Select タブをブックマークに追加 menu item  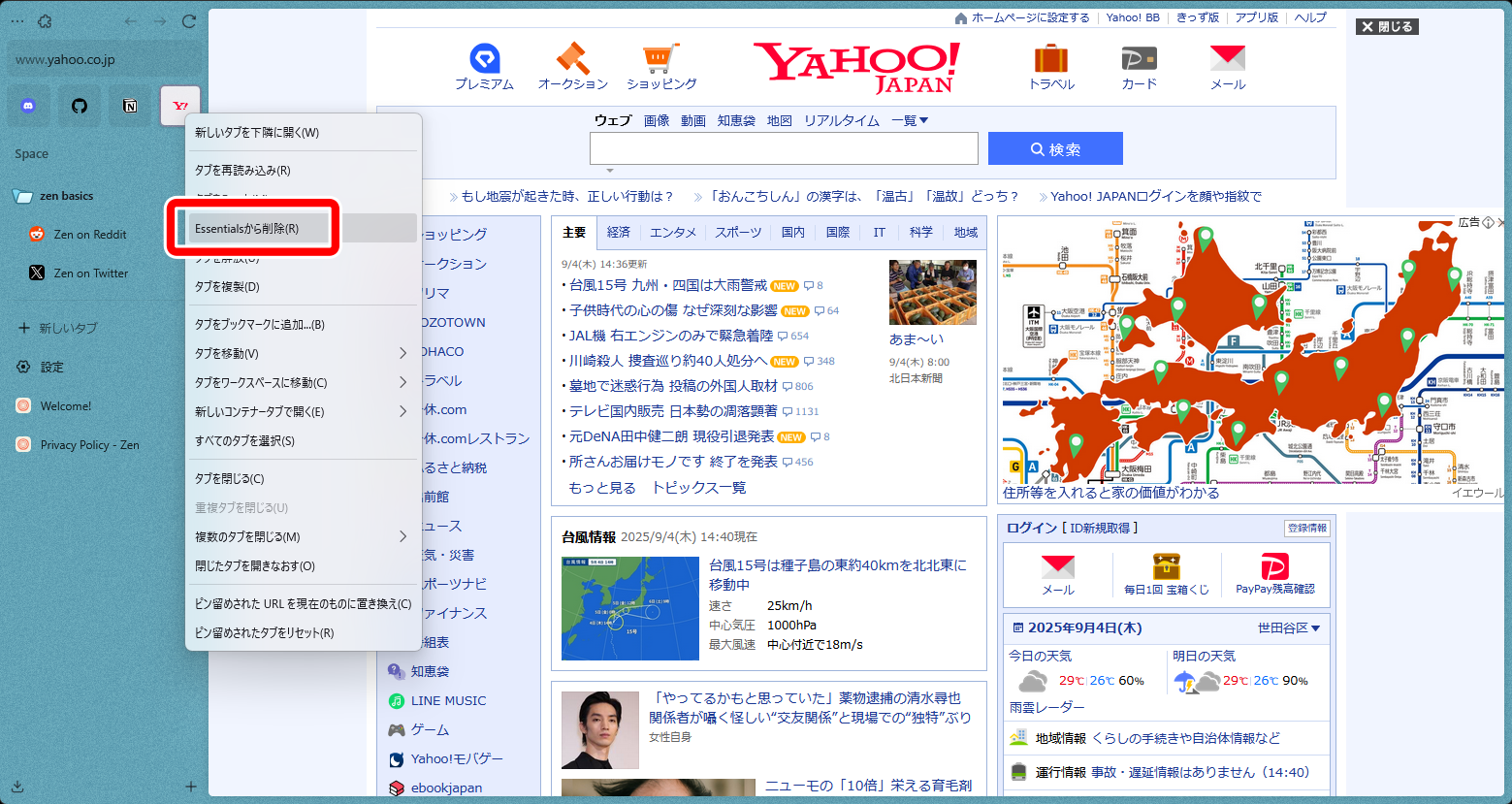(x=304, y=325)
